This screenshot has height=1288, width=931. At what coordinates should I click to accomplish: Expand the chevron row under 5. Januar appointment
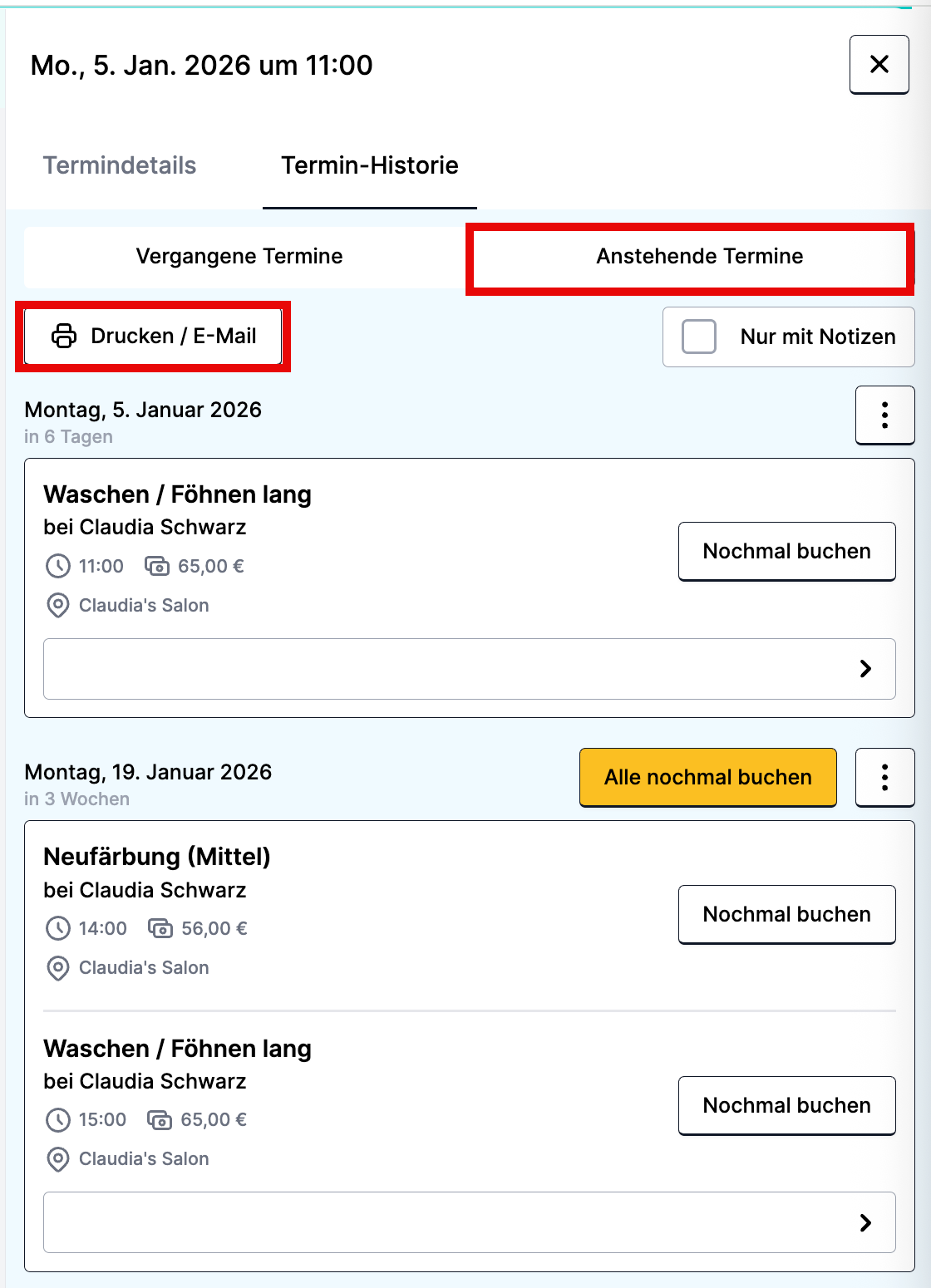[865, 669]
